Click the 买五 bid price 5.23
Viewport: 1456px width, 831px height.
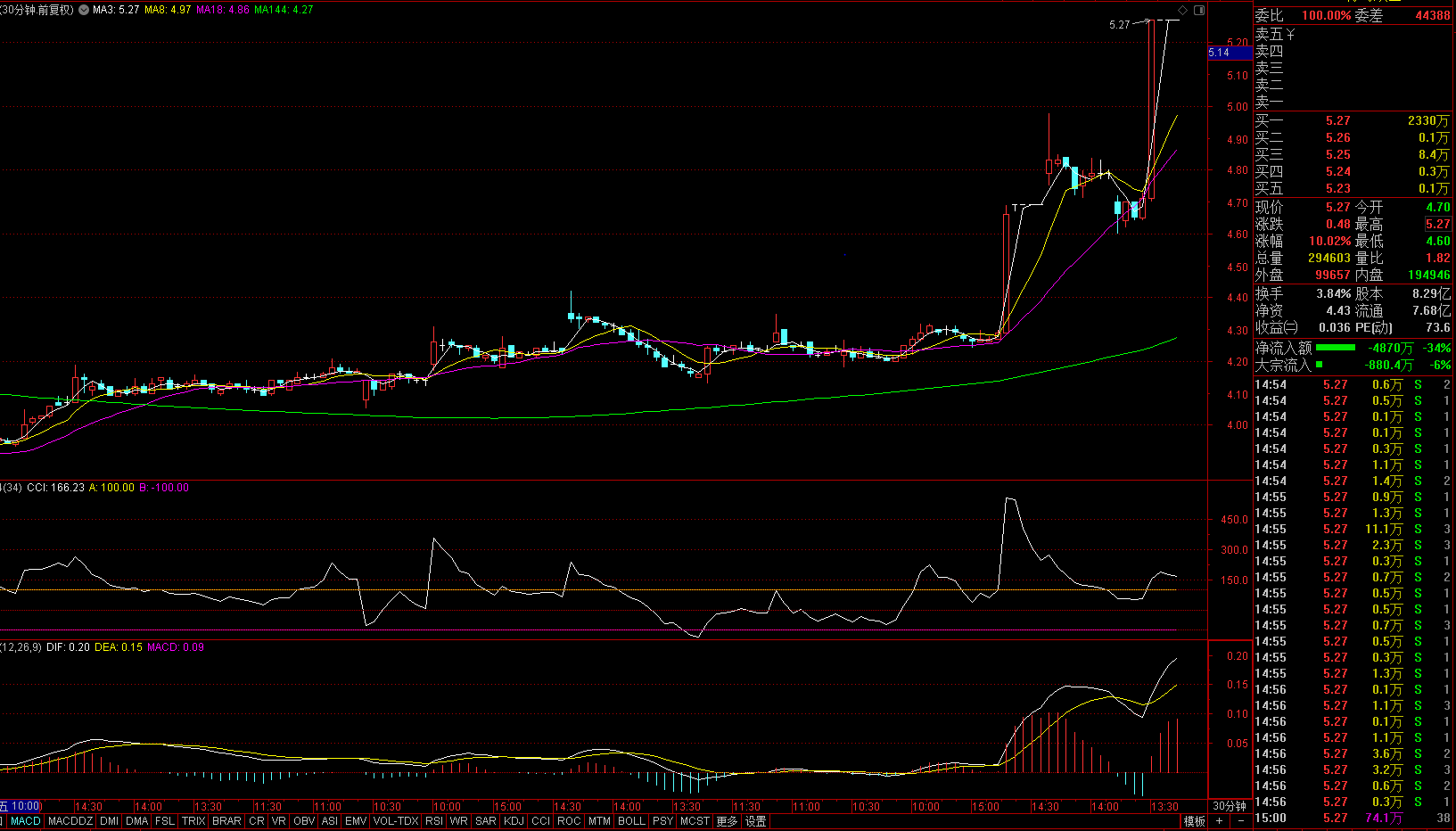coord(1337,188)
